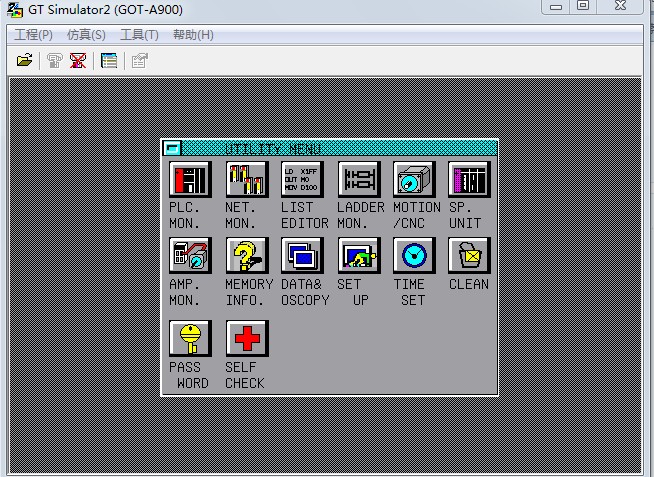Screen dimensions: 654x477
Task: Open the TIME SET clock icon
Action: (x=414, y=257)
